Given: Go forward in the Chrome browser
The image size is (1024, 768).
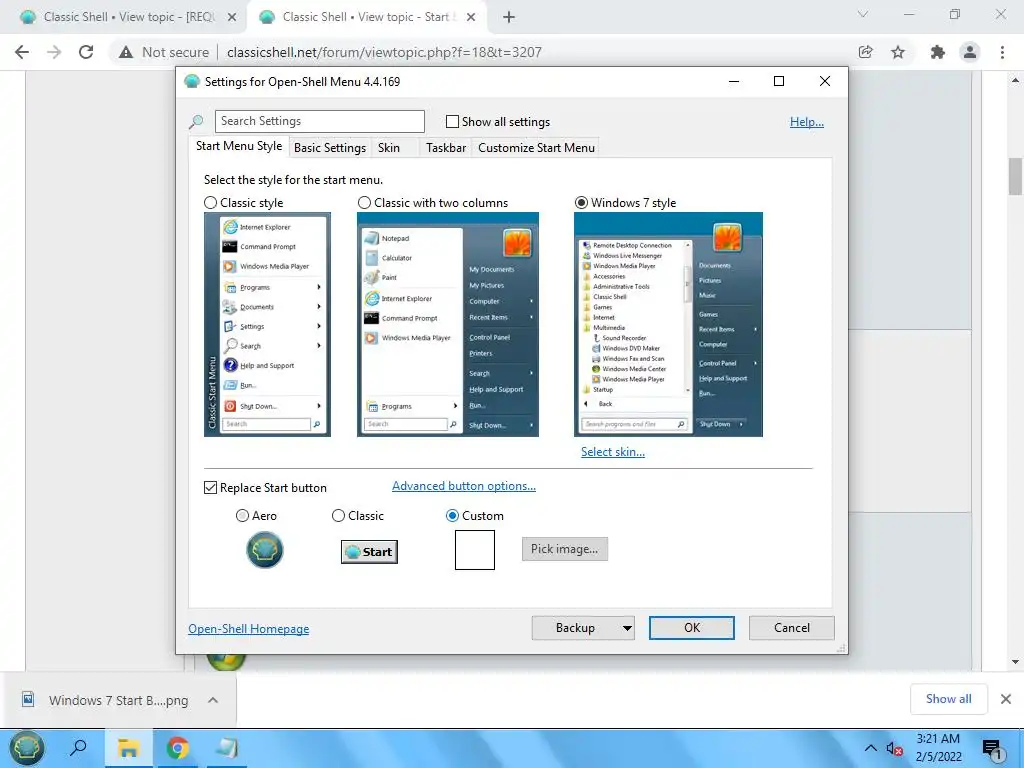Looking at the screenshot, I should [54, 52].
